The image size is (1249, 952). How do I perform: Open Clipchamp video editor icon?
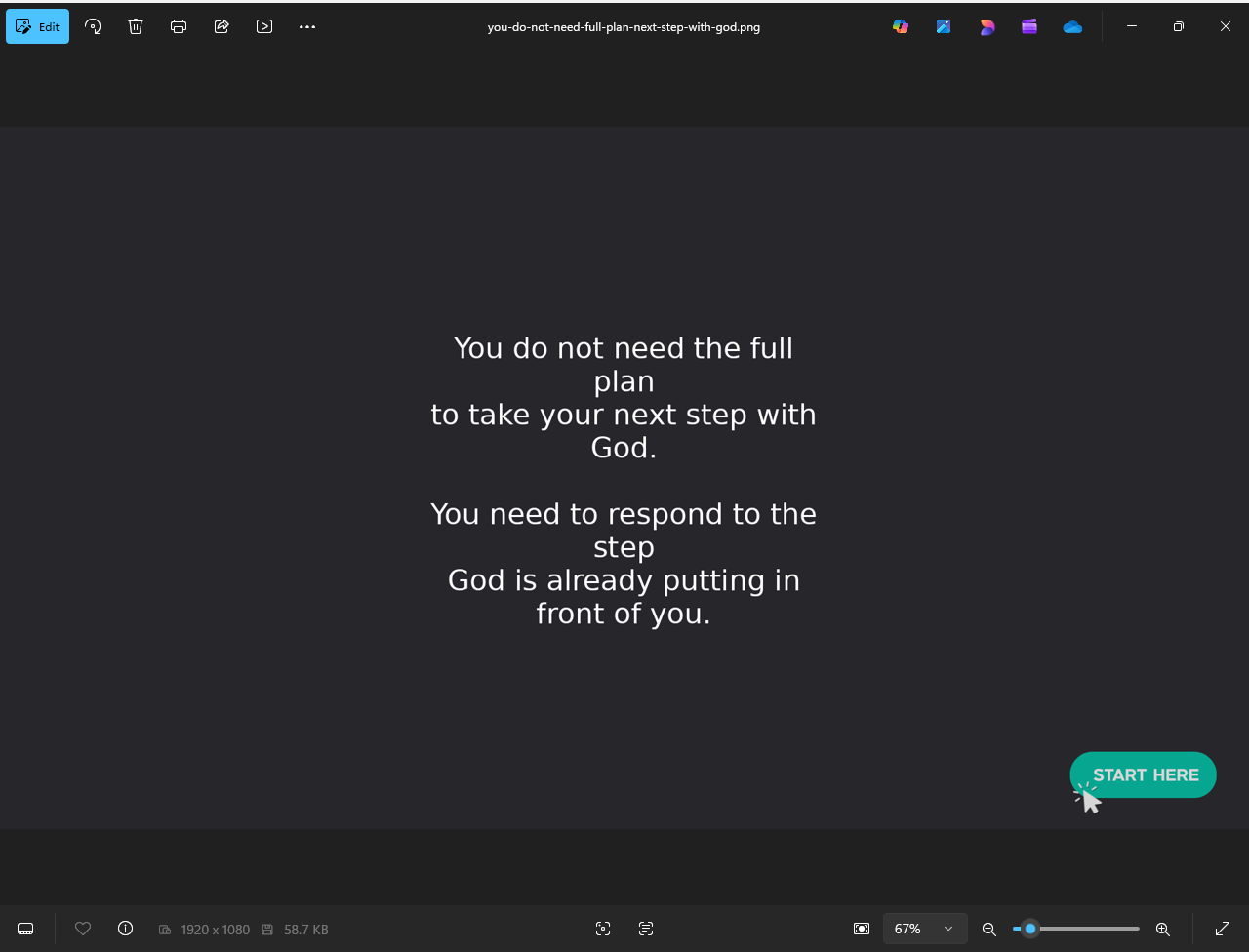tap(1029, 26)
